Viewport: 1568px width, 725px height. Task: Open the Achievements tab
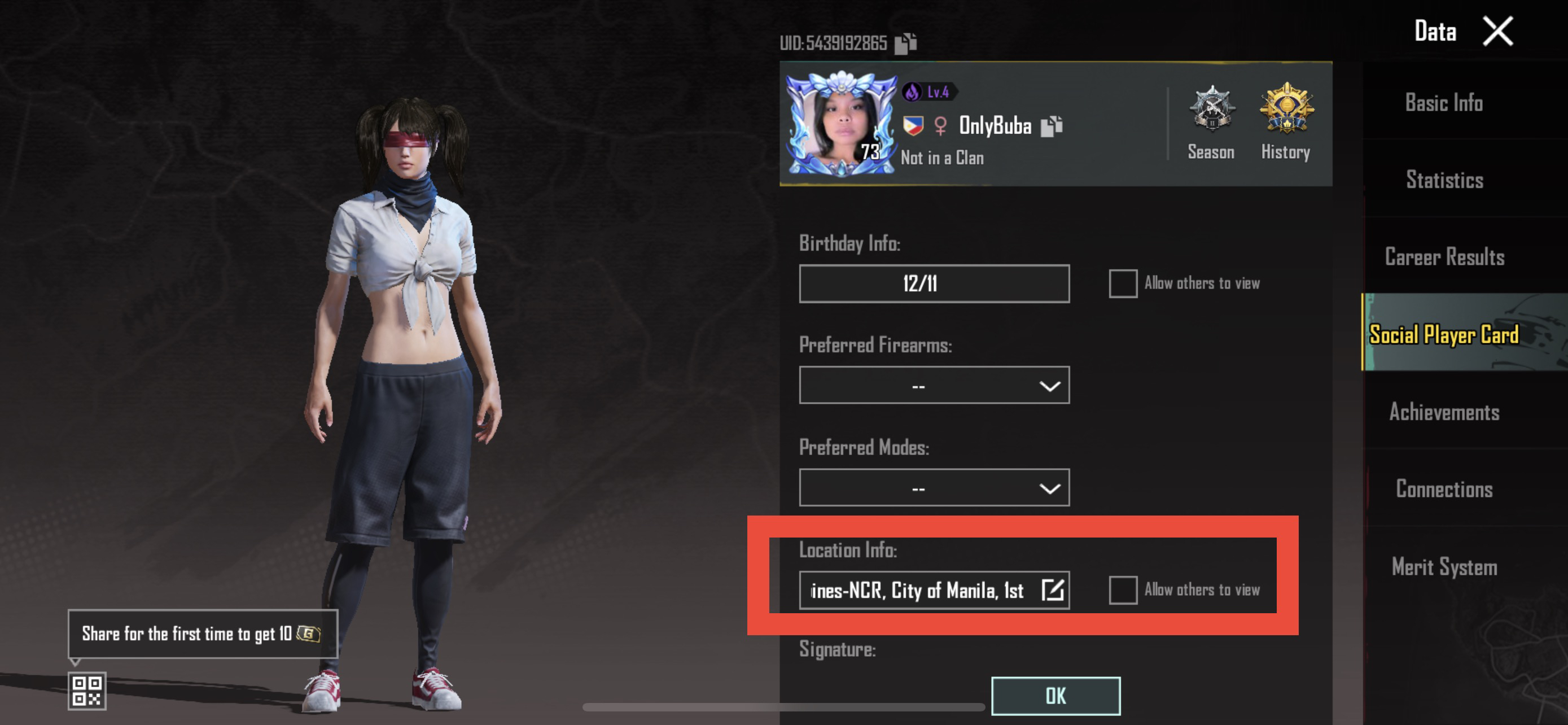(1444, 412)
